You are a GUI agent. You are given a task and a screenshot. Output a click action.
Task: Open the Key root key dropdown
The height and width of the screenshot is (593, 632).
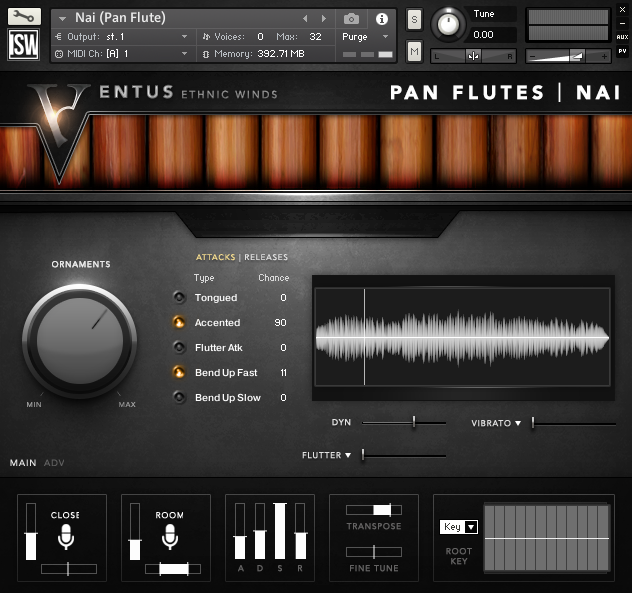tap(459, 527)
